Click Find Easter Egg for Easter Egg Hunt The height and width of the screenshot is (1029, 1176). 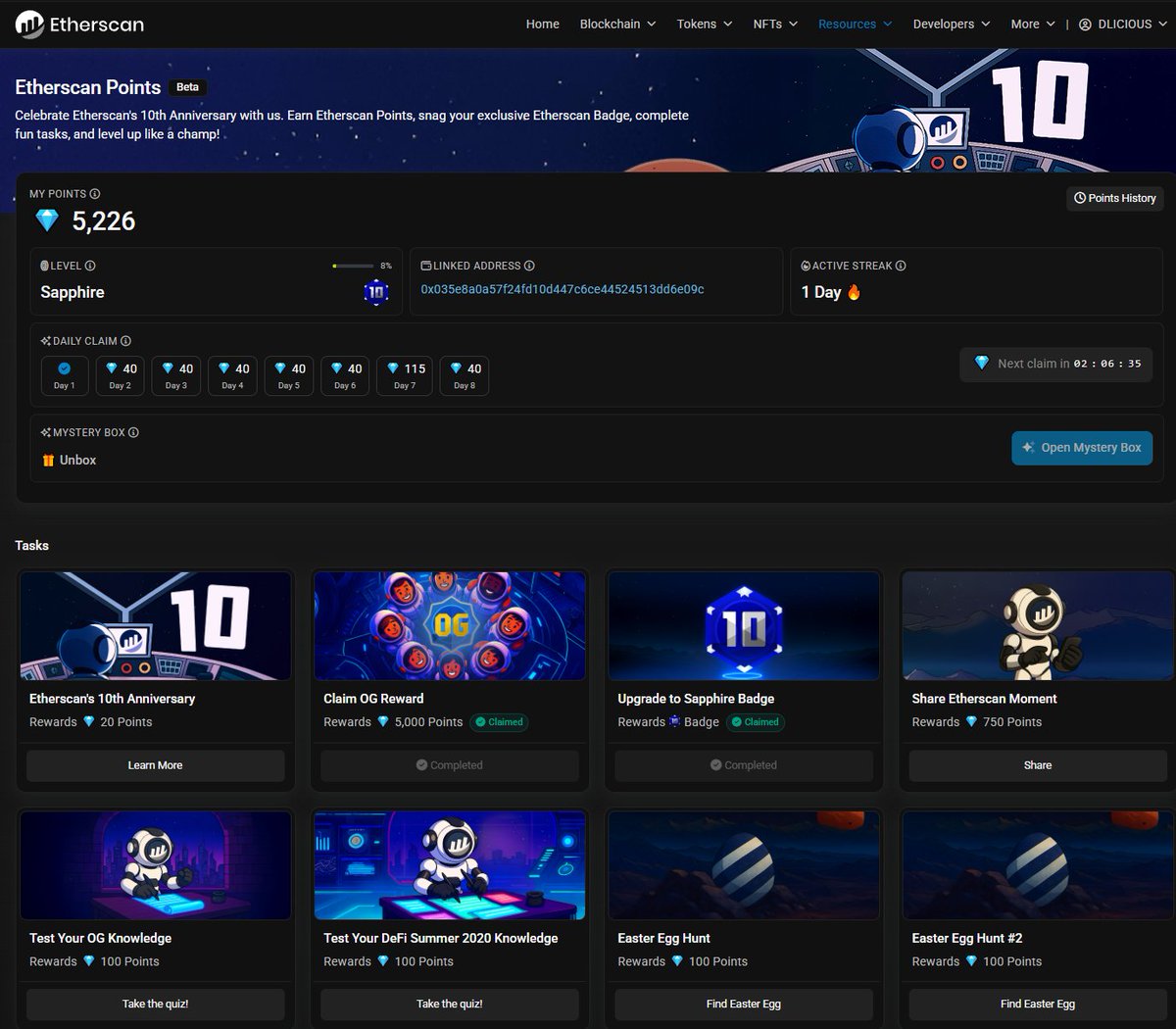coord(744,1004)
